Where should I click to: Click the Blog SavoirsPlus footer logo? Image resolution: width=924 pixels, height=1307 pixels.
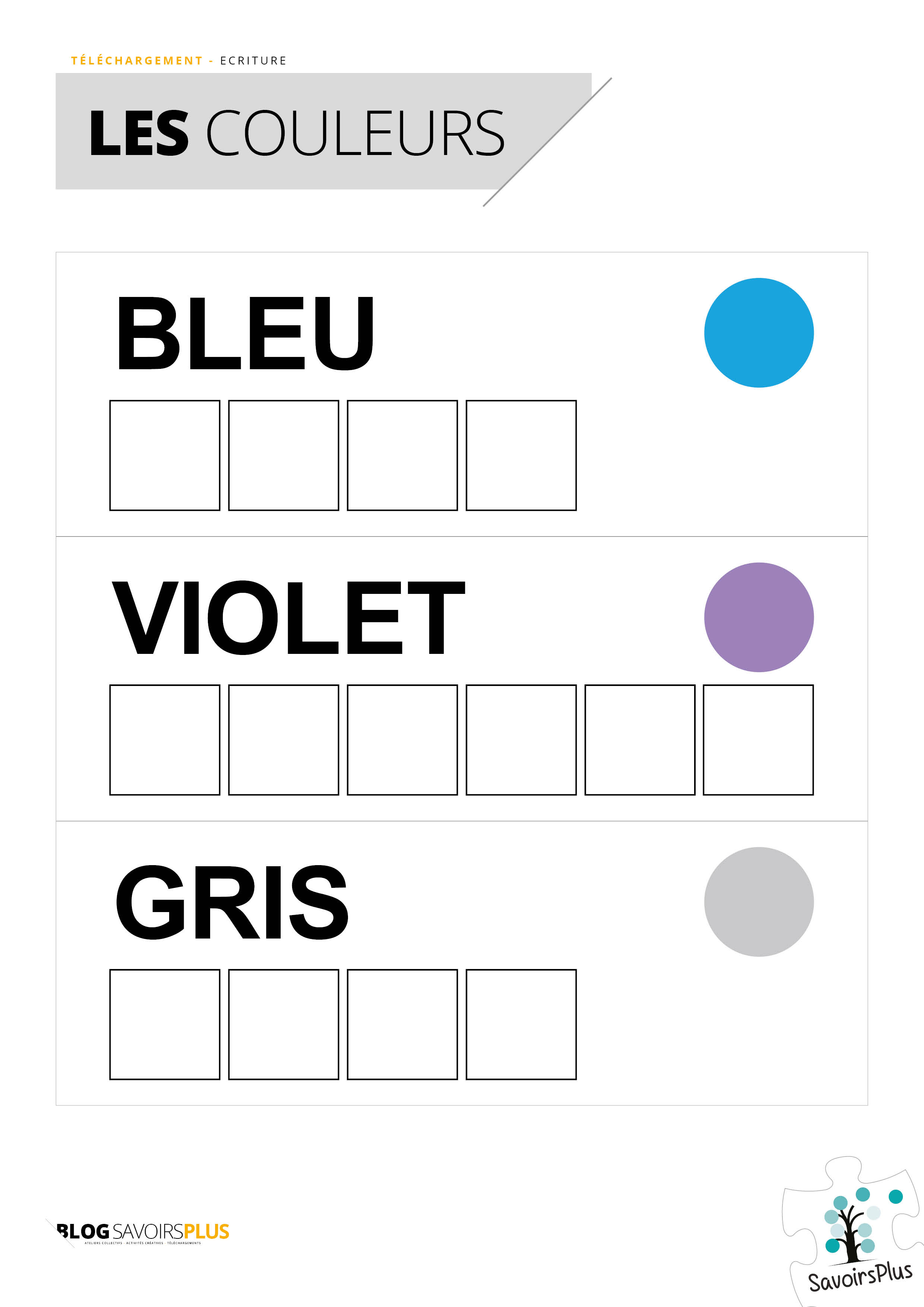(142, 1231)
